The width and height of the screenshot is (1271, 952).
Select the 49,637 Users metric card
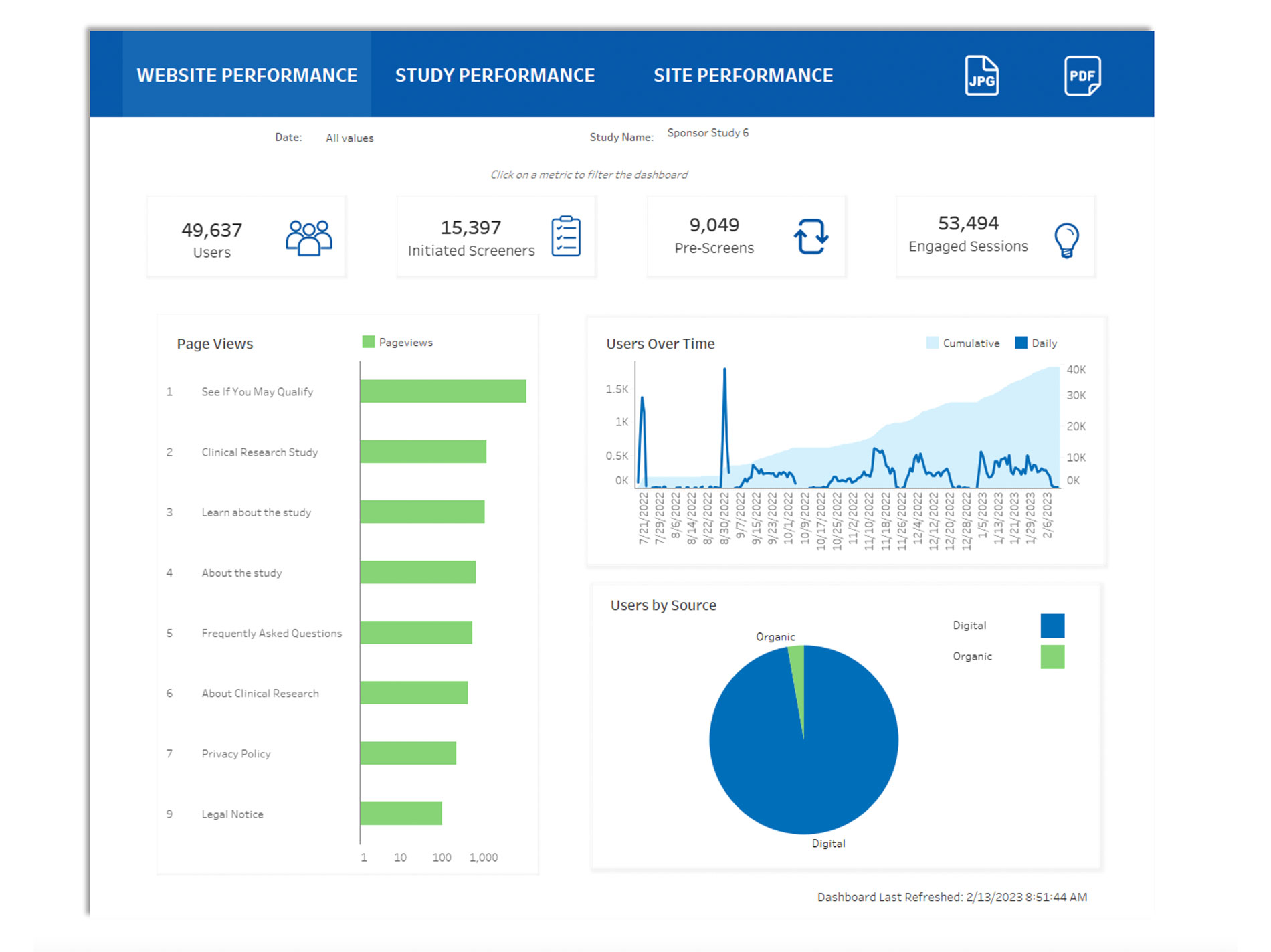(212, 238)
